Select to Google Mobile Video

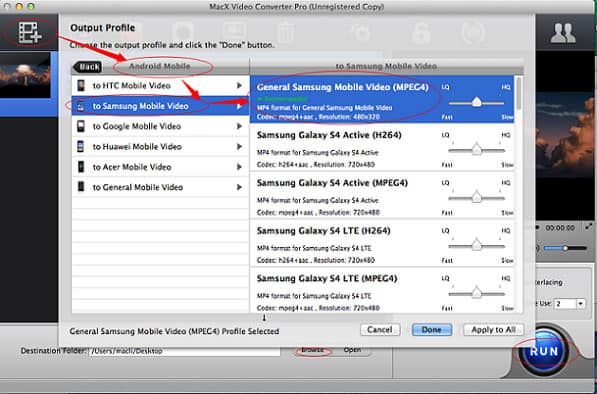pyautogui.click(x=160, y=126)
